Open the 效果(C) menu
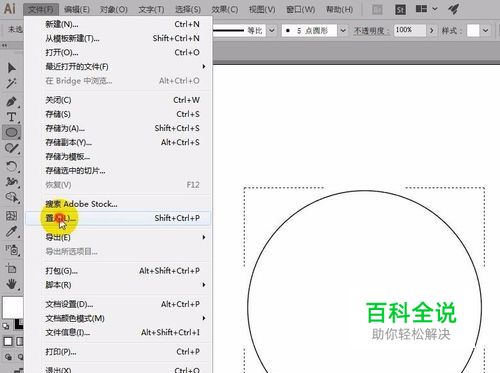500x373 pixels. (225, 9)
